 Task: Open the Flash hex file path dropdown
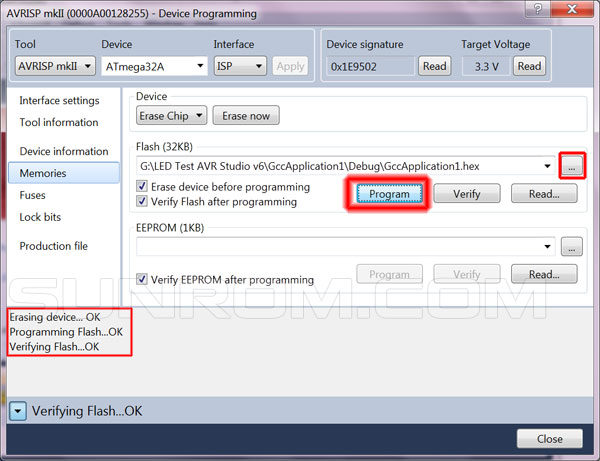click(x=547, y=166)
